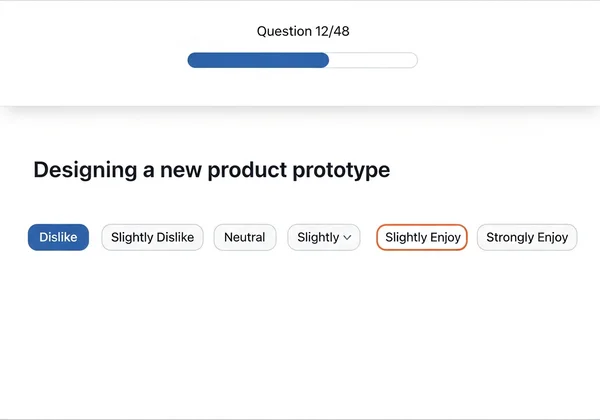Viewport: 600px width, 420px height.
Task: Choose the Strongly Enjoy rating
Action: point(526,237)
